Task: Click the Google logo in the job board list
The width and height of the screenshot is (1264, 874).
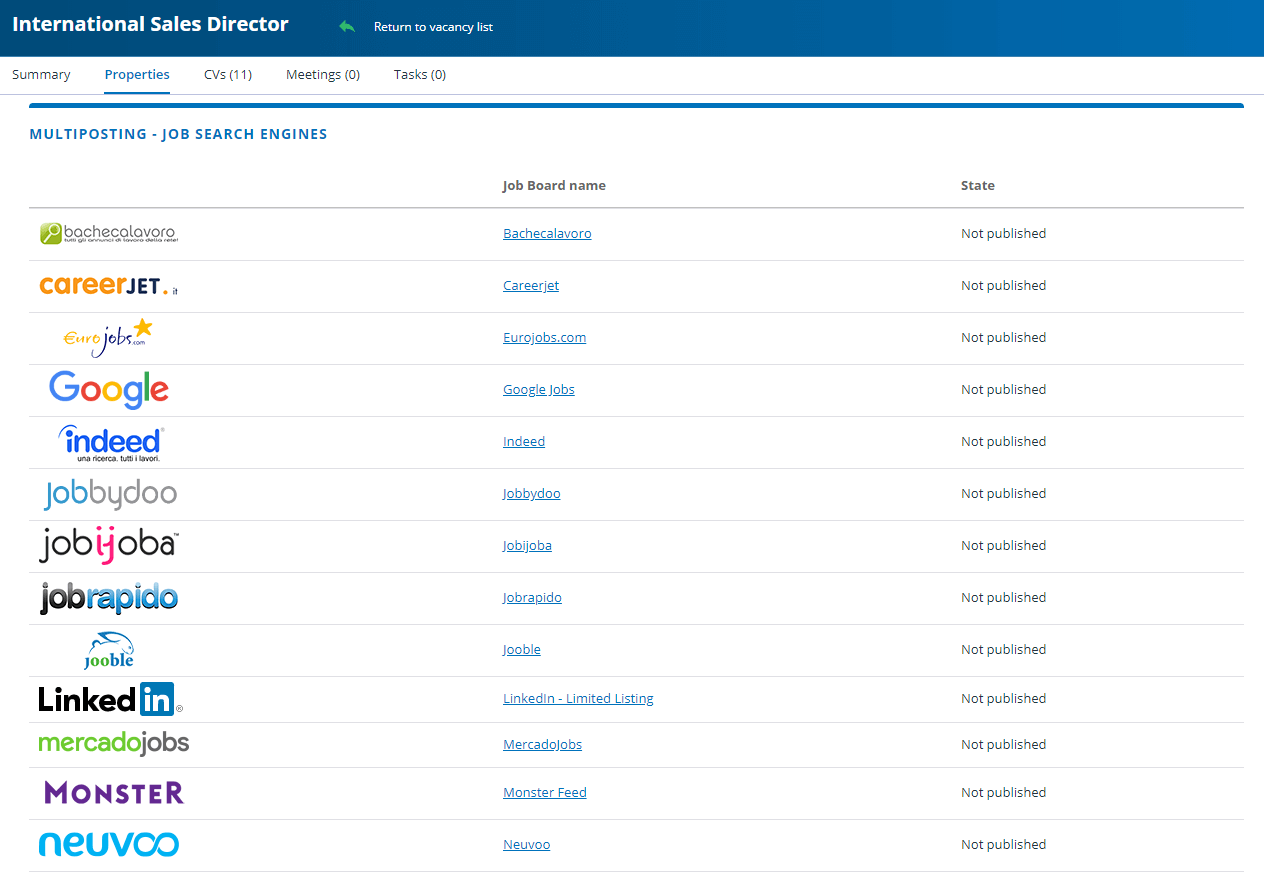Action: click(108, 389)
